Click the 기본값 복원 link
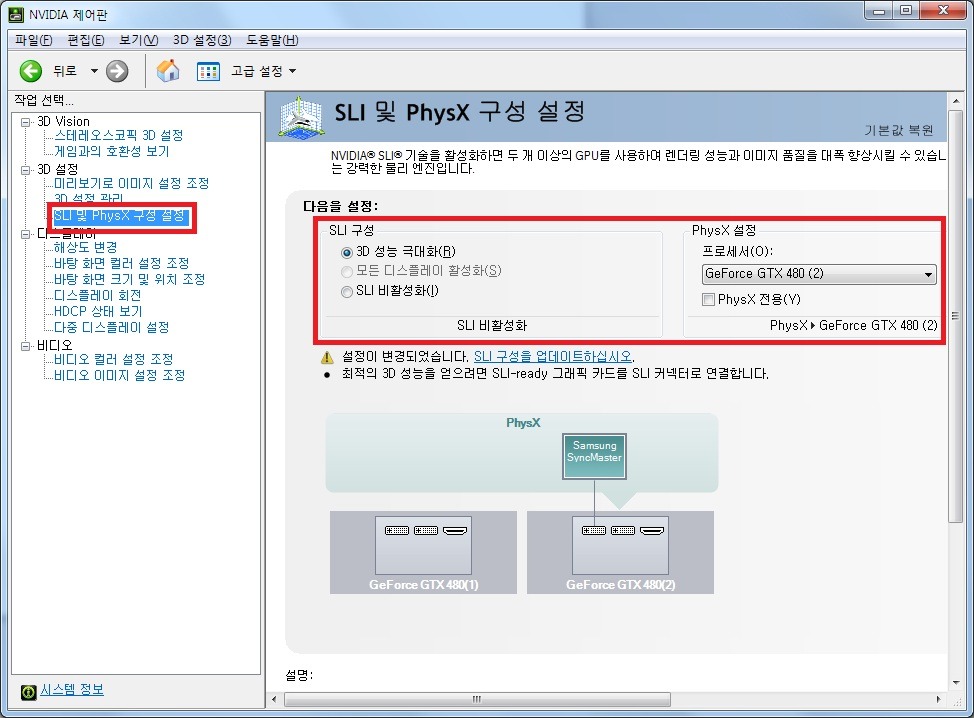The width and height of the screenshot is (974, 718). tap(898, 130)
